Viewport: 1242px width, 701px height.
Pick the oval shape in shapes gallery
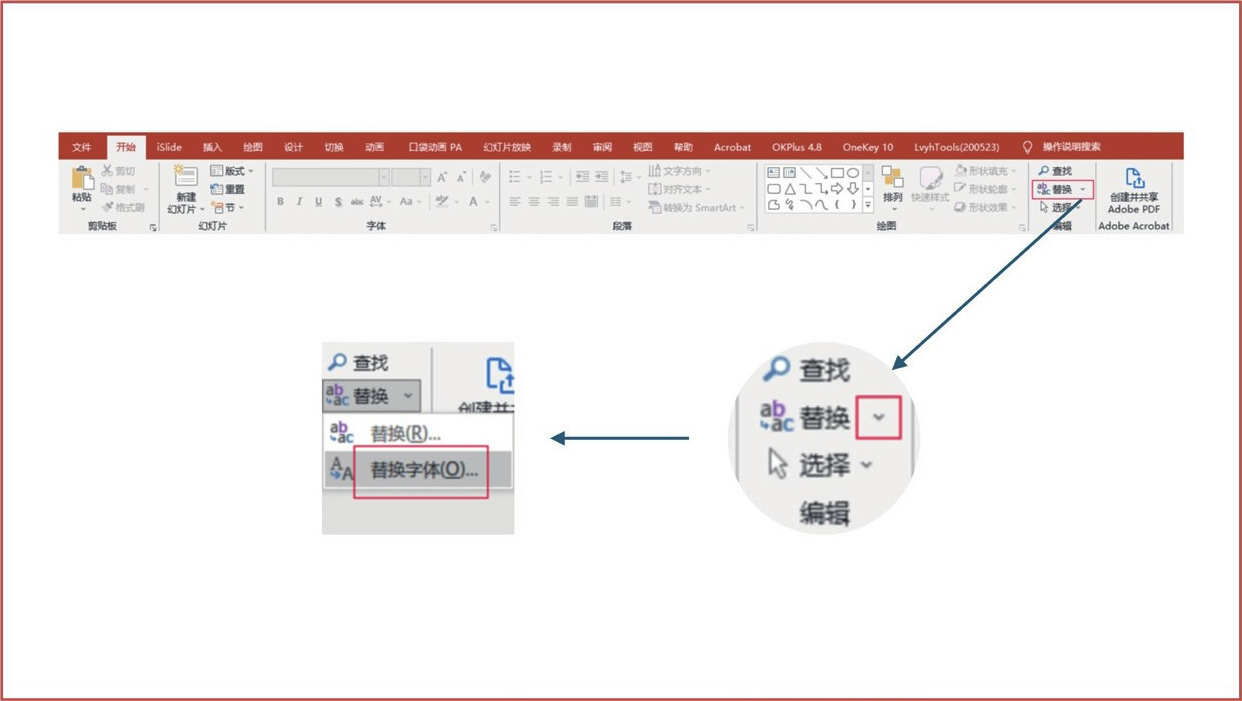(x=853, y=173)
